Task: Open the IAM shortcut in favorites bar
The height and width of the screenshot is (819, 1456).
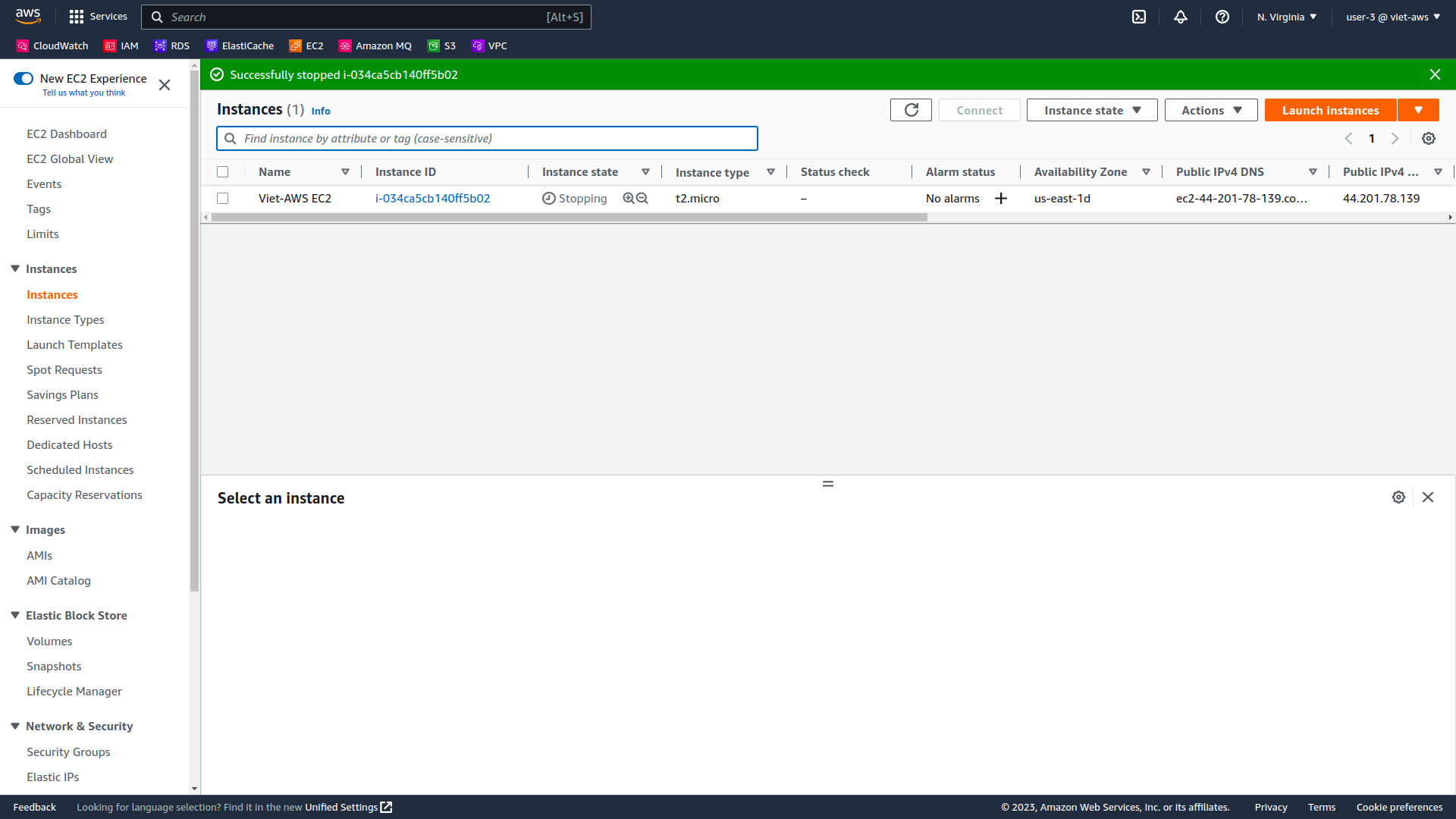Action: [x=121, y=46]
